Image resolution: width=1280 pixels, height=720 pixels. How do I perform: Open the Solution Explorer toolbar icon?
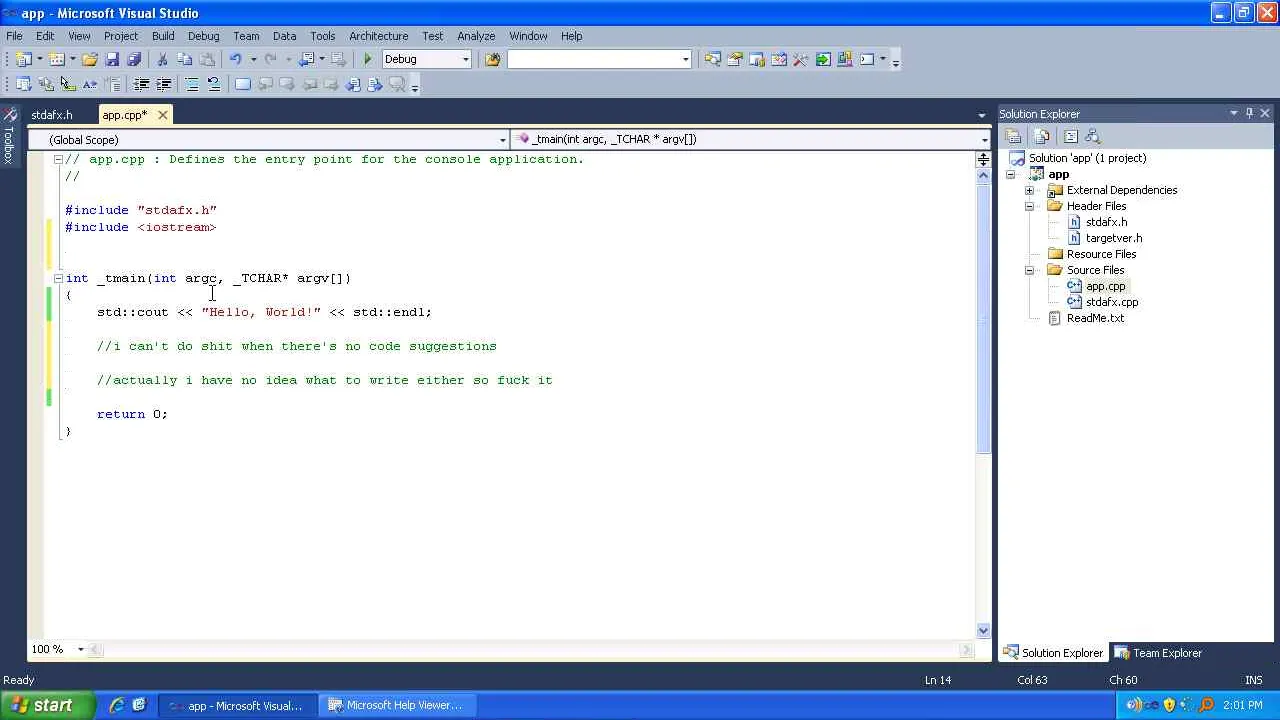tap(712, 59)
